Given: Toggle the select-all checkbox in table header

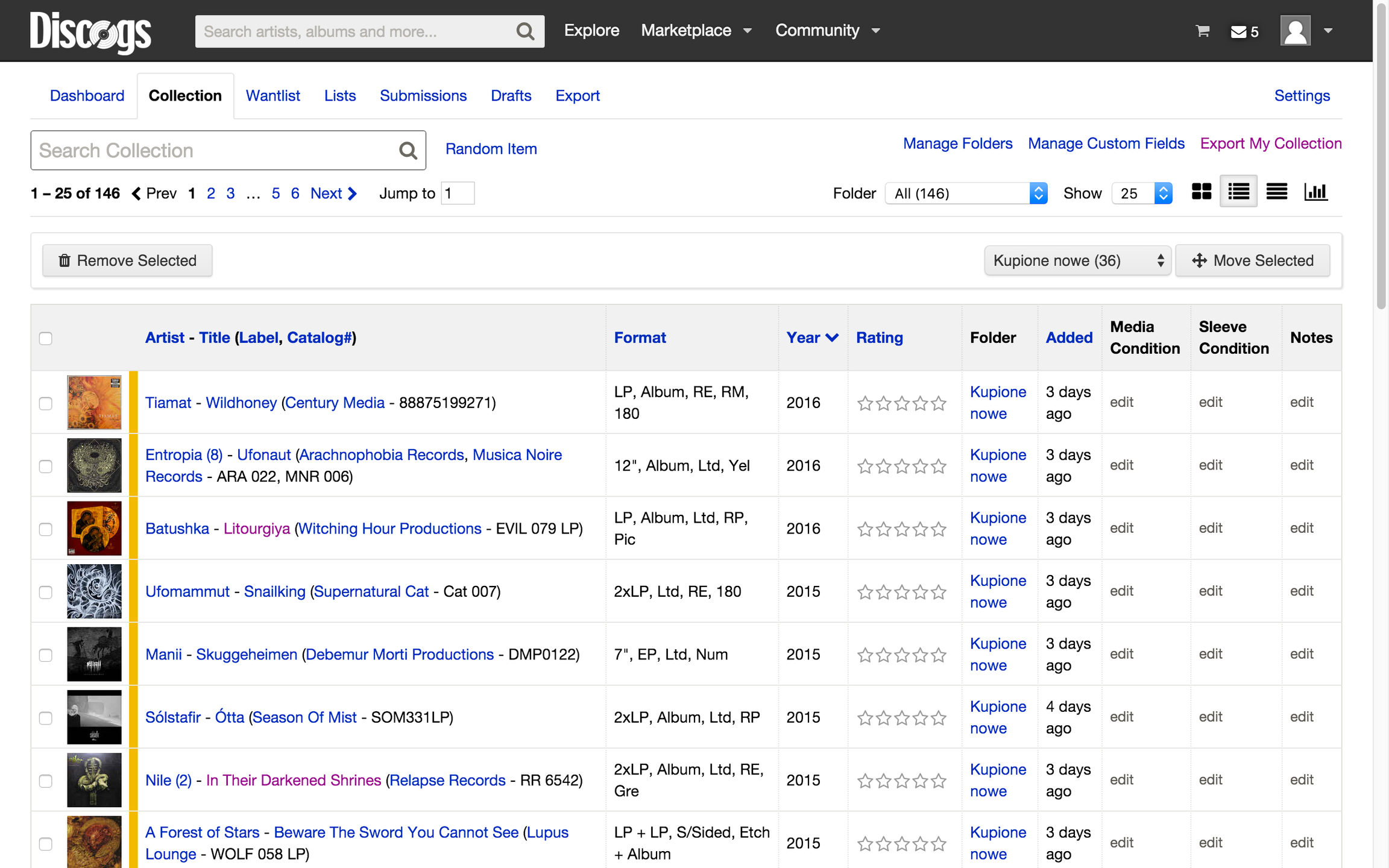Looking at the screenshot, I should (x=46, y=338).
